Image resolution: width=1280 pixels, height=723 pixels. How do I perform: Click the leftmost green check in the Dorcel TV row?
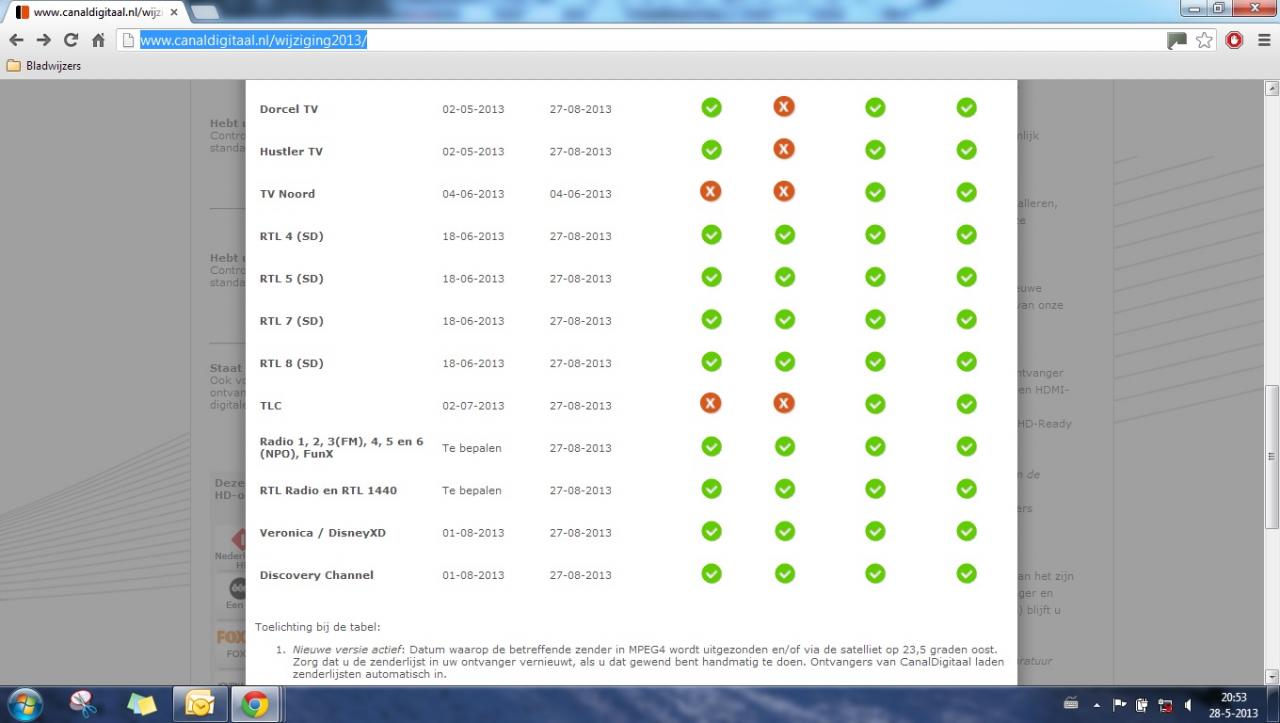(711, 107)
